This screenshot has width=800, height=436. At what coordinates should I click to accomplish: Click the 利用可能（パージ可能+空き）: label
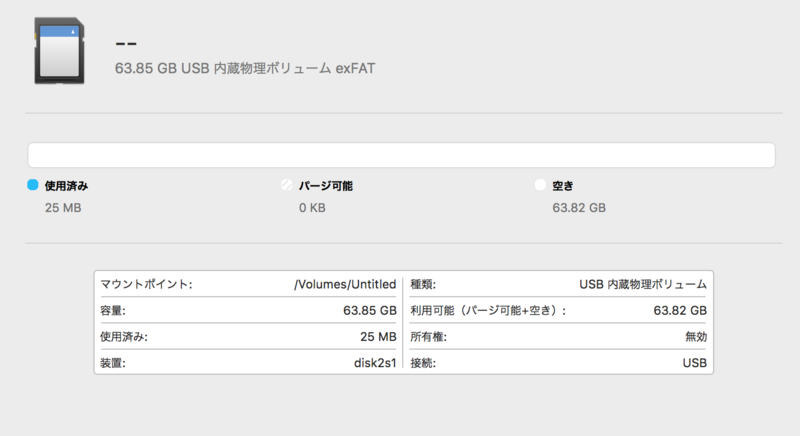coord(488,311)
